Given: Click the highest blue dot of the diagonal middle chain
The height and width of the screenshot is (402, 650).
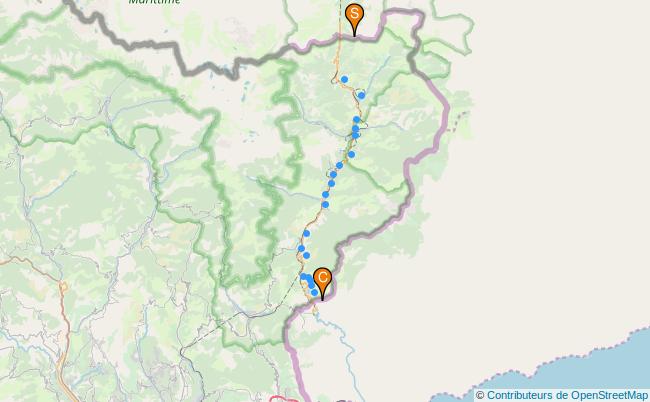Looking at the screenshot, I should pos(340,165).
